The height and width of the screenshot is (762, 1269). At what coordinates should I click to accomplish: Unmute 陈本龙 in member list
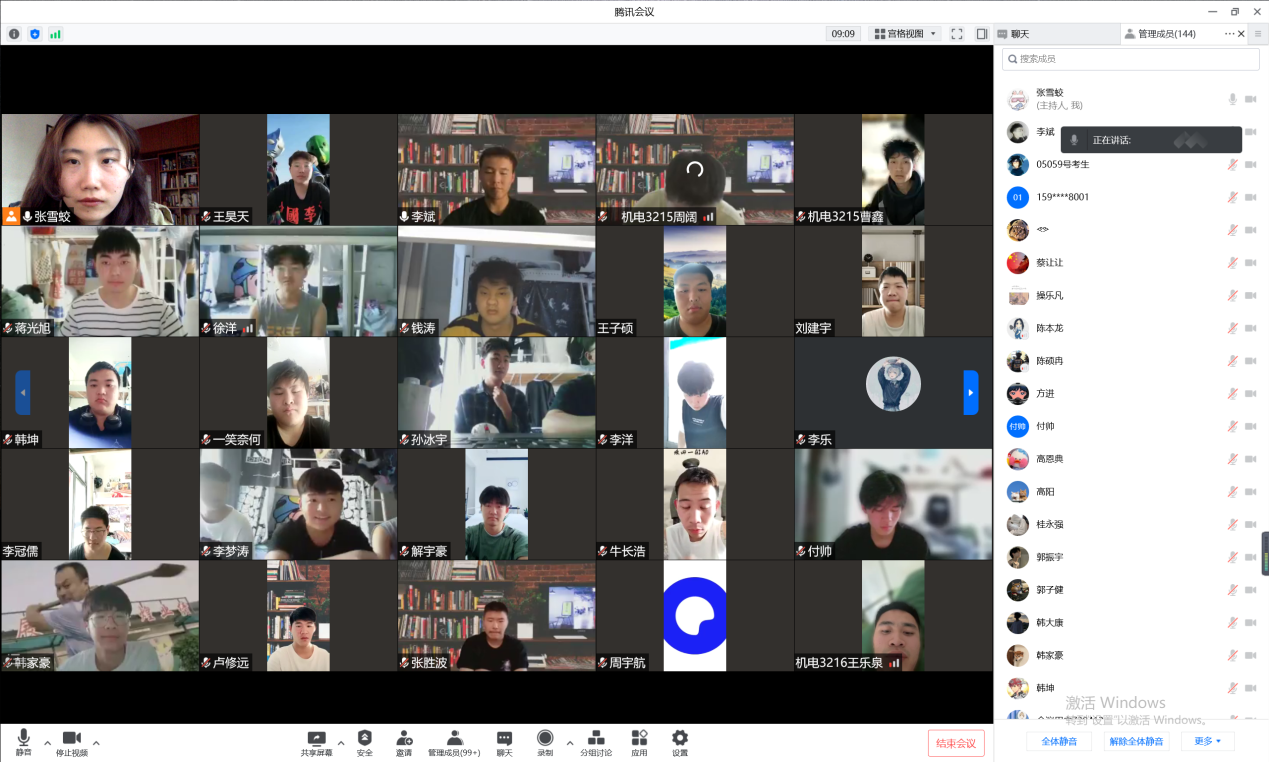tap(1233, 329)
